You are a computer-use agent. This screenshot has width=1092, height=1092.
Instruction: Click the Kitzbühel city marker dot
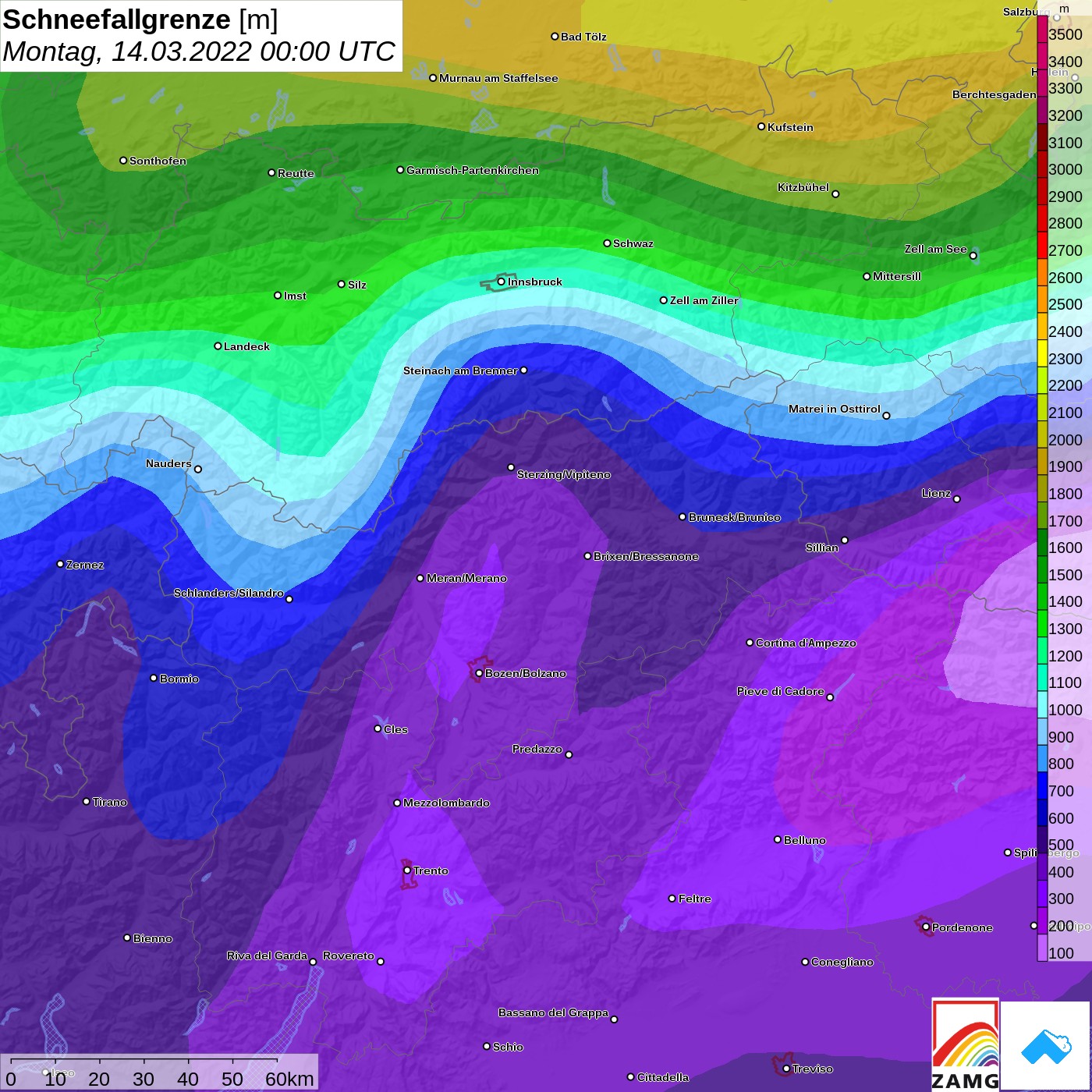point(835,194)
